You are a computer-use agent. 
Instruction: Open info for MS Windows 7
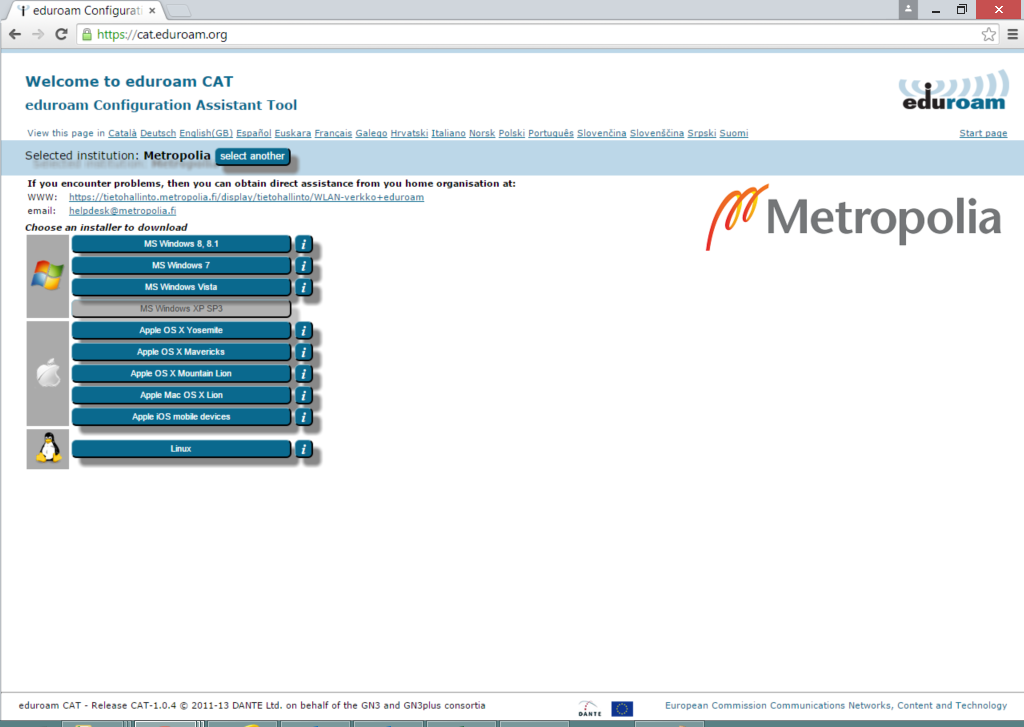(x=303, y=266)
